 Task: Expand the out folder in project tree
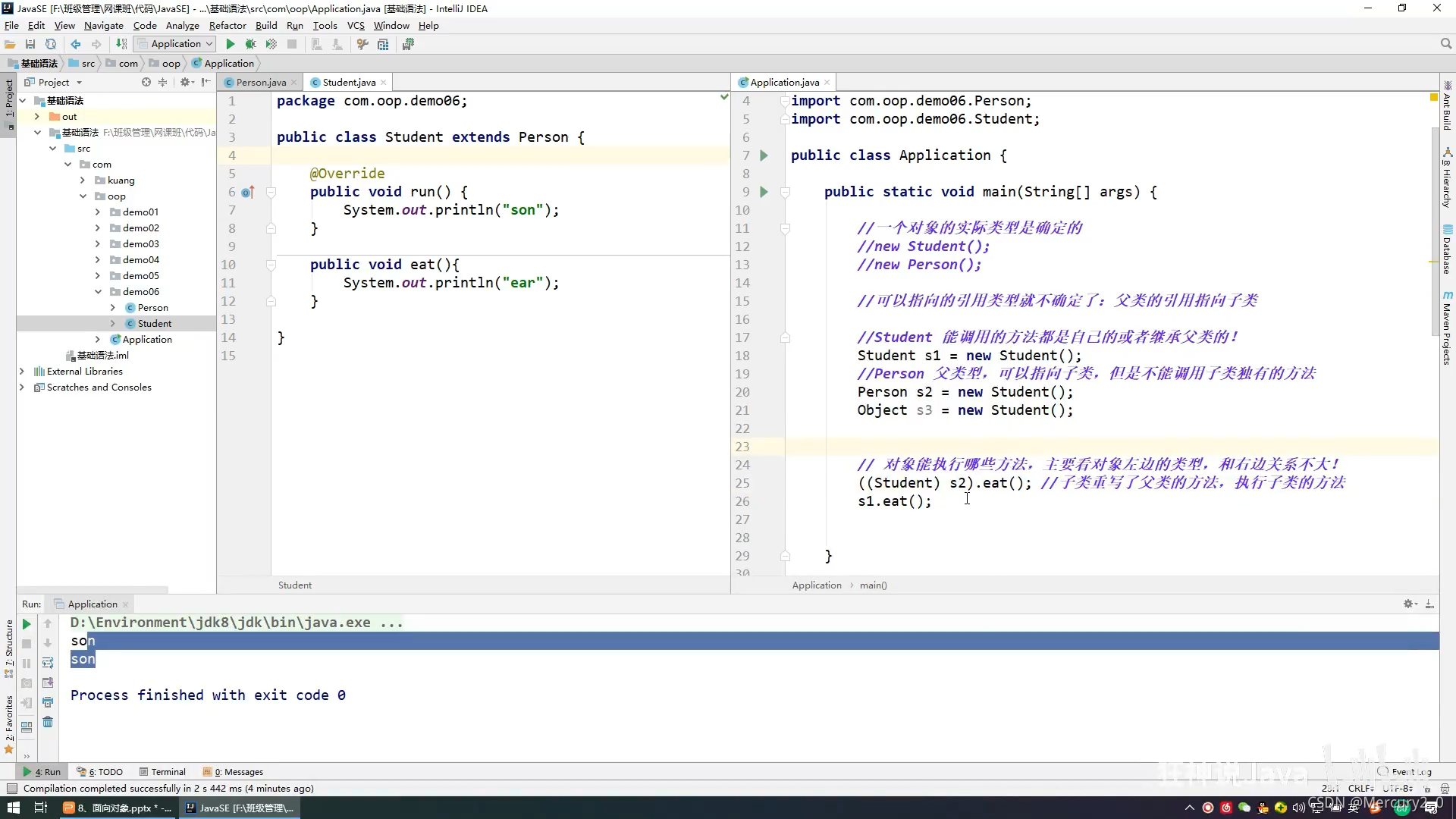36,116
